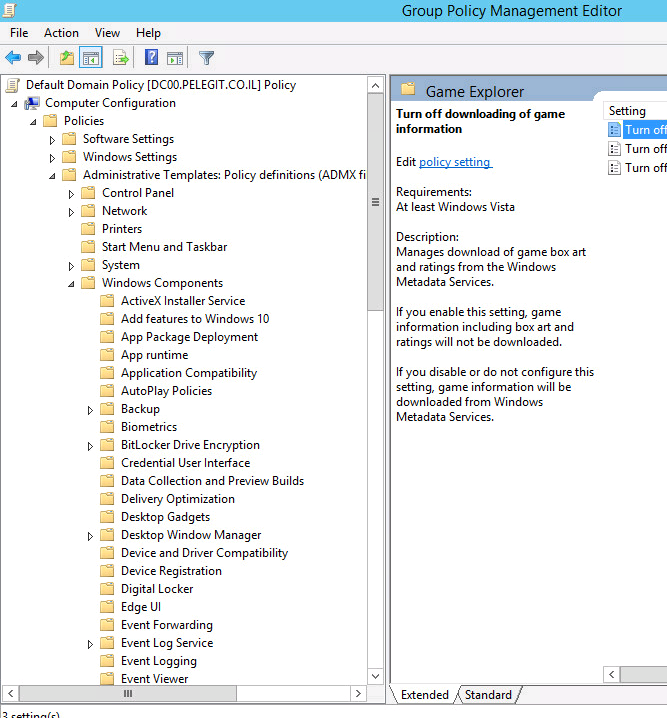The height and width of the screenshot is (718, 667).
Task: Select Device and Driver Compatibility folder
Action: 204,553
